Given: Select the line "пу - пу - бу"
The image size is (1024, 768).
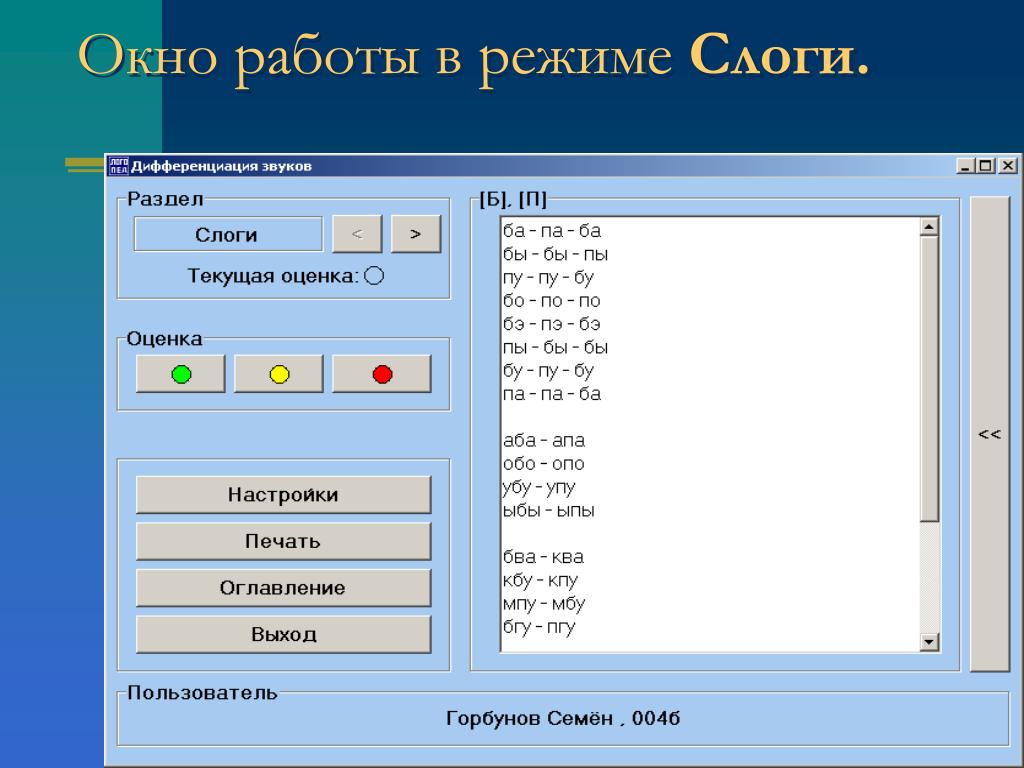Looking at the screenshot, I should point(549,278).
